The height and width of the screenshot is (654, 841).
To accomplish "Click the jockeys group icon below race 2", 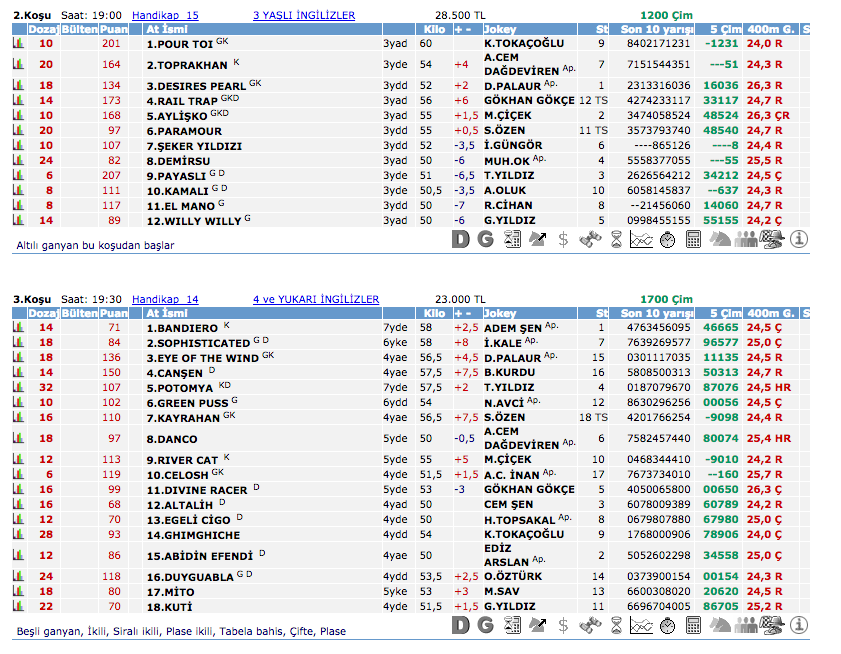I will [746, 239].
